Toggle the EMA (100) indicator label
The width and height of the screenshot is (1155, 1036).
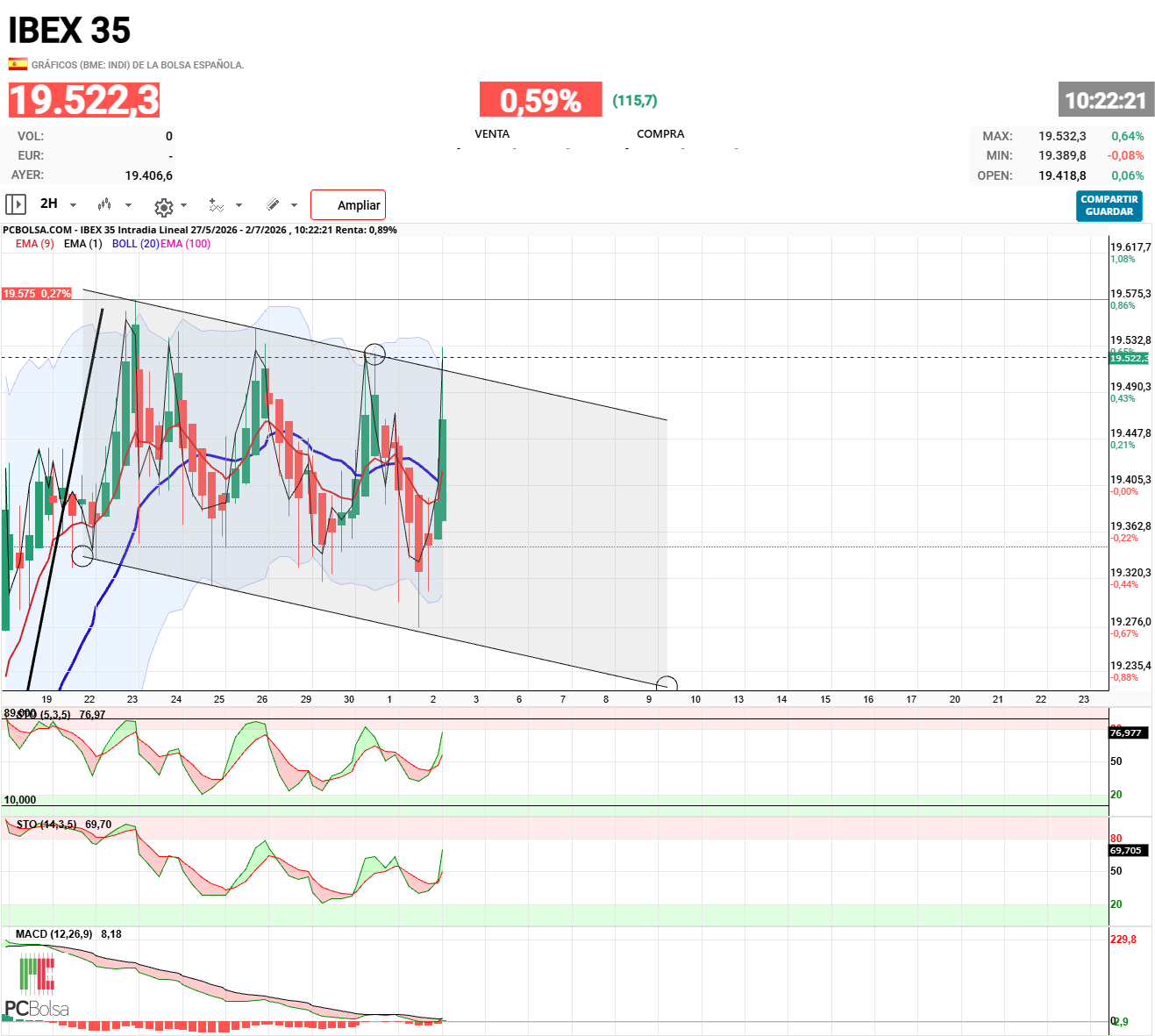pos(186,244)
